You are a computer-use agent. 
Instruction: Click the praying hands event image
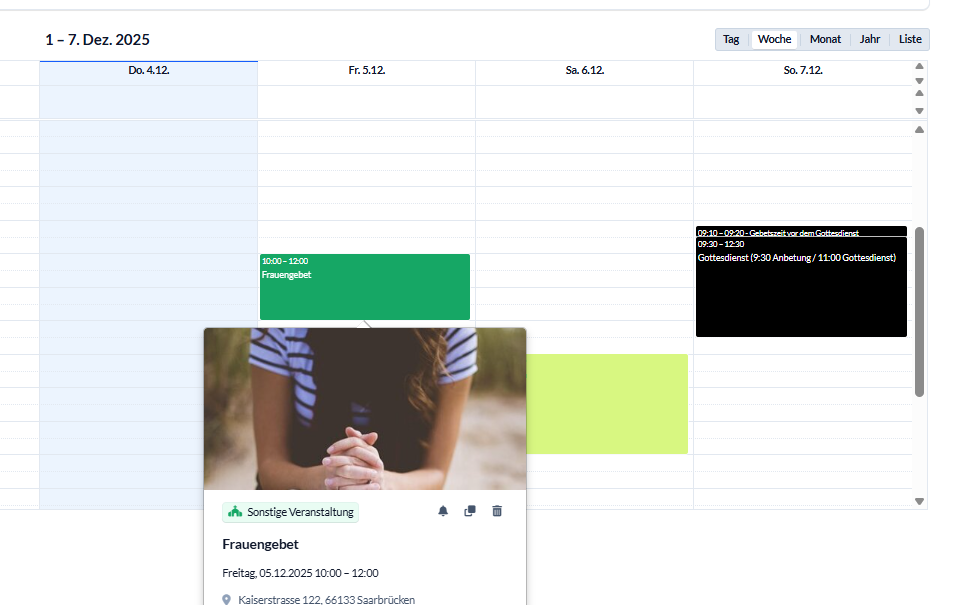coord(364,410)
